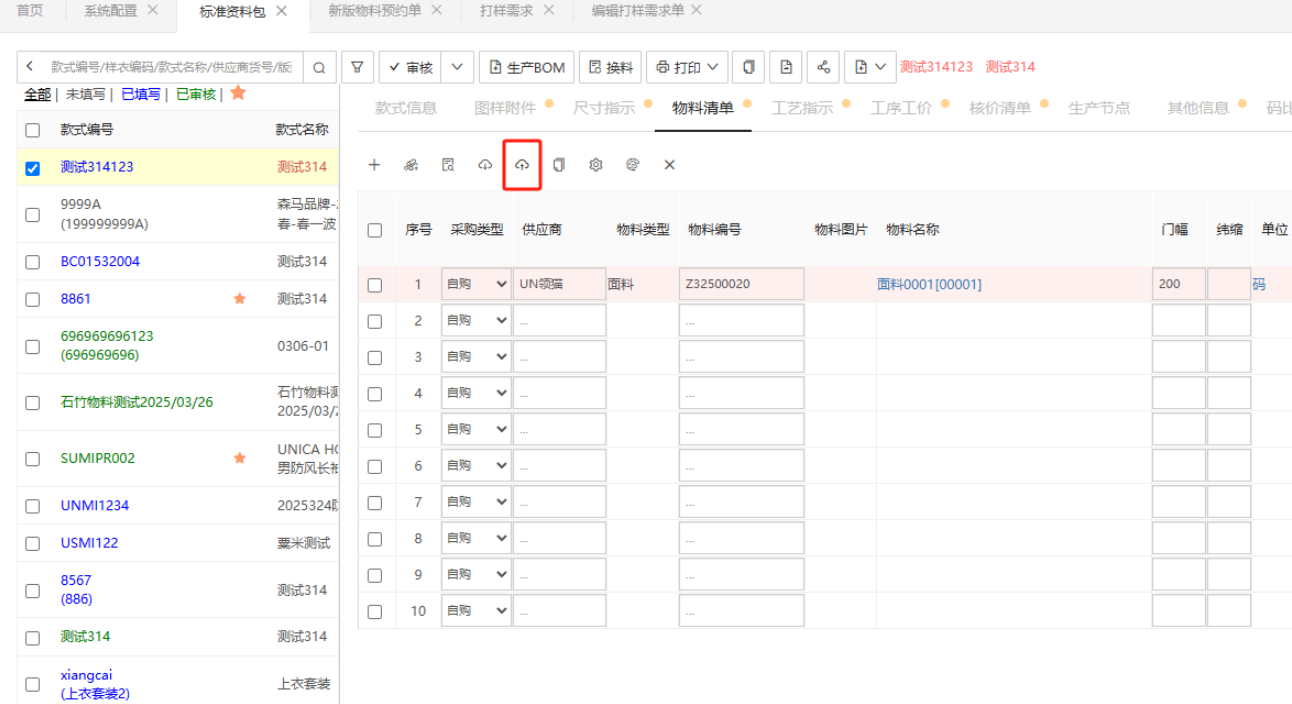Uncheck the 测试314123 style checkbox
The image size is (1292, 704).
[x=33, y=168]
